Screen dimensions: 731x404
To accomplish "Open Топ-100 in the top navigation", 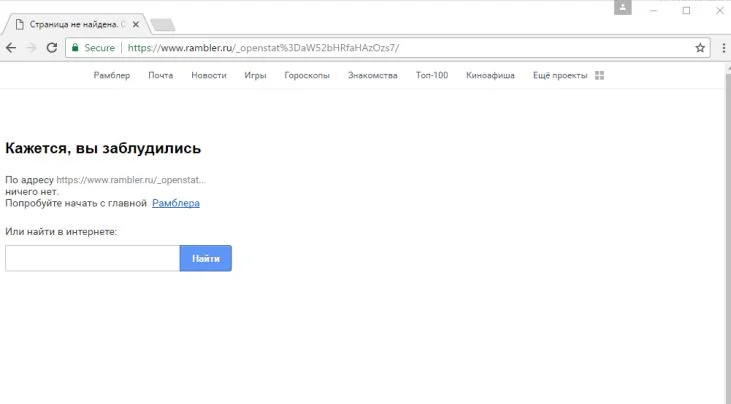I will [432, 75].
